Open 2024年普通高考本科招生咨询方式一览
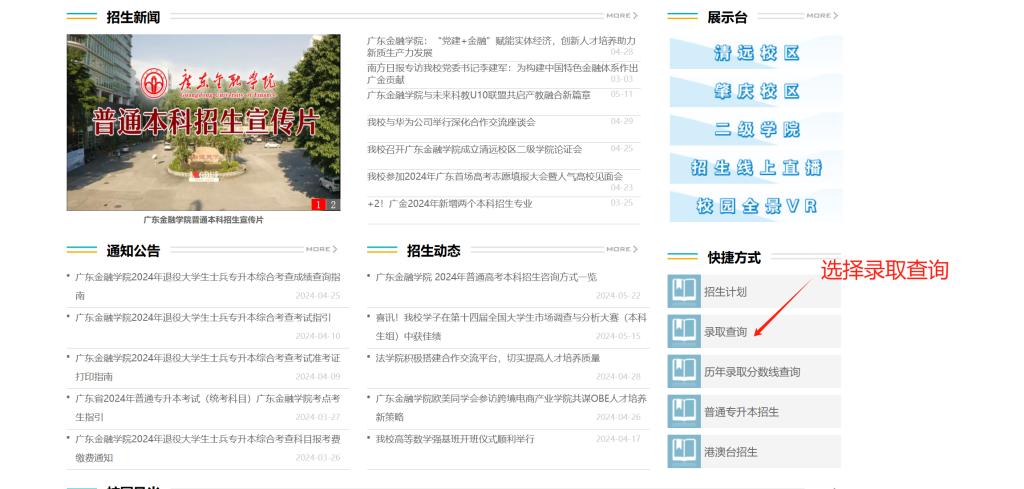Screen dimensions: 1024x489 pyautogui.click(x=486, y=277)
